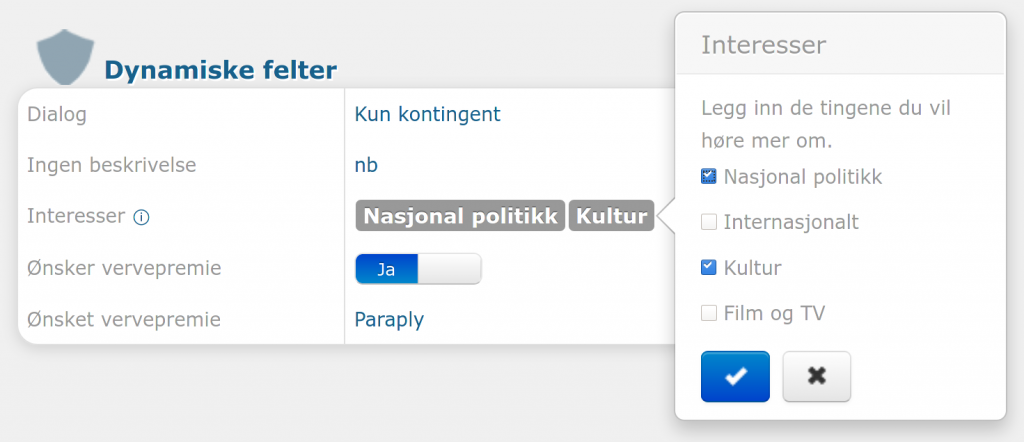Click the Kultur tag badge
The image size is (1024, 442).
(611, 216)
